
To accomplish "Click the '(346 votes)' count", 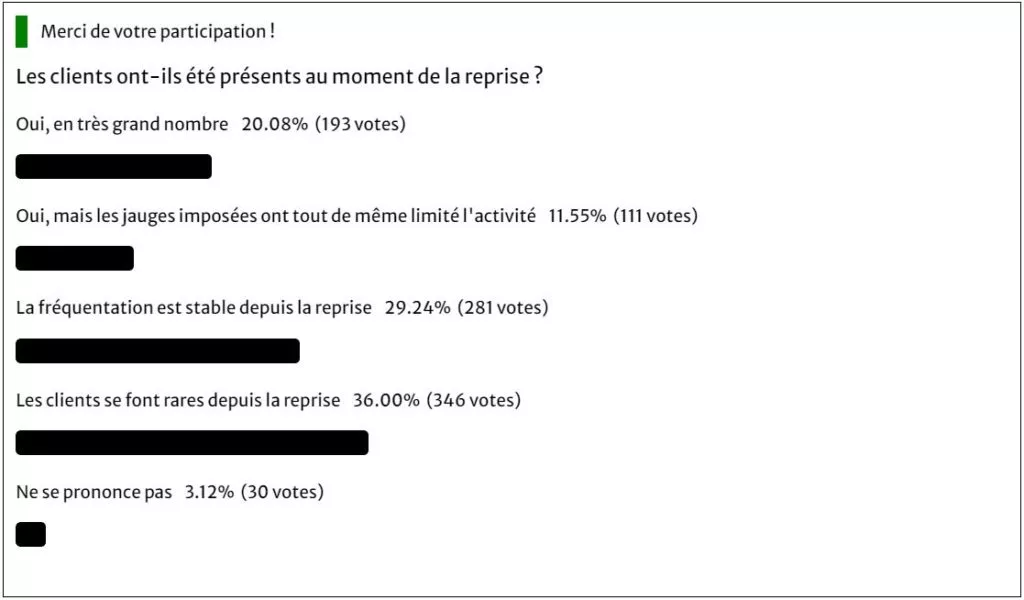I will coord(473,400).
